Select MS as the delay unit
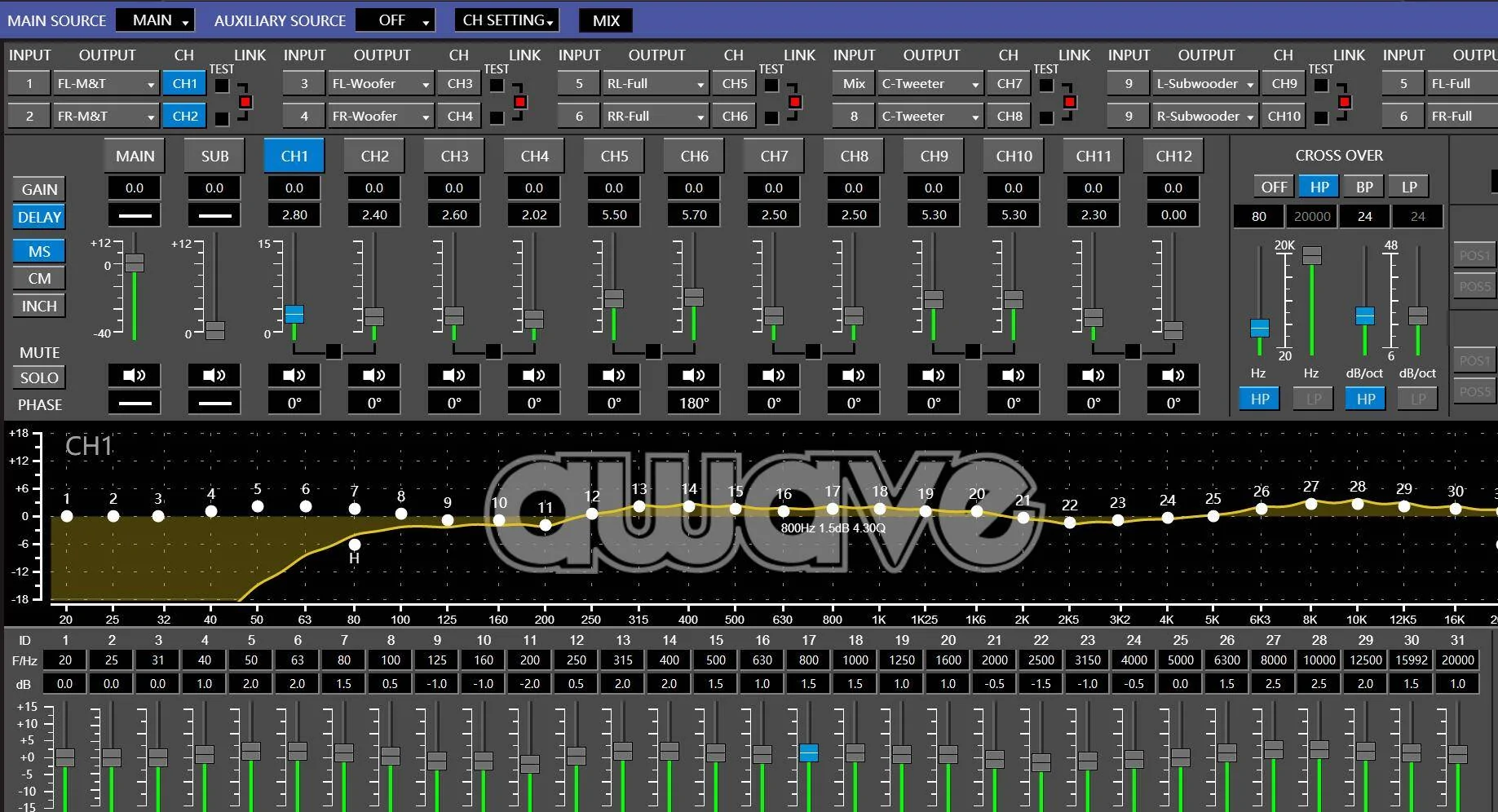The width and height of the screenshot is (1498, 812). pyautogui.click(x=39, y=251)
